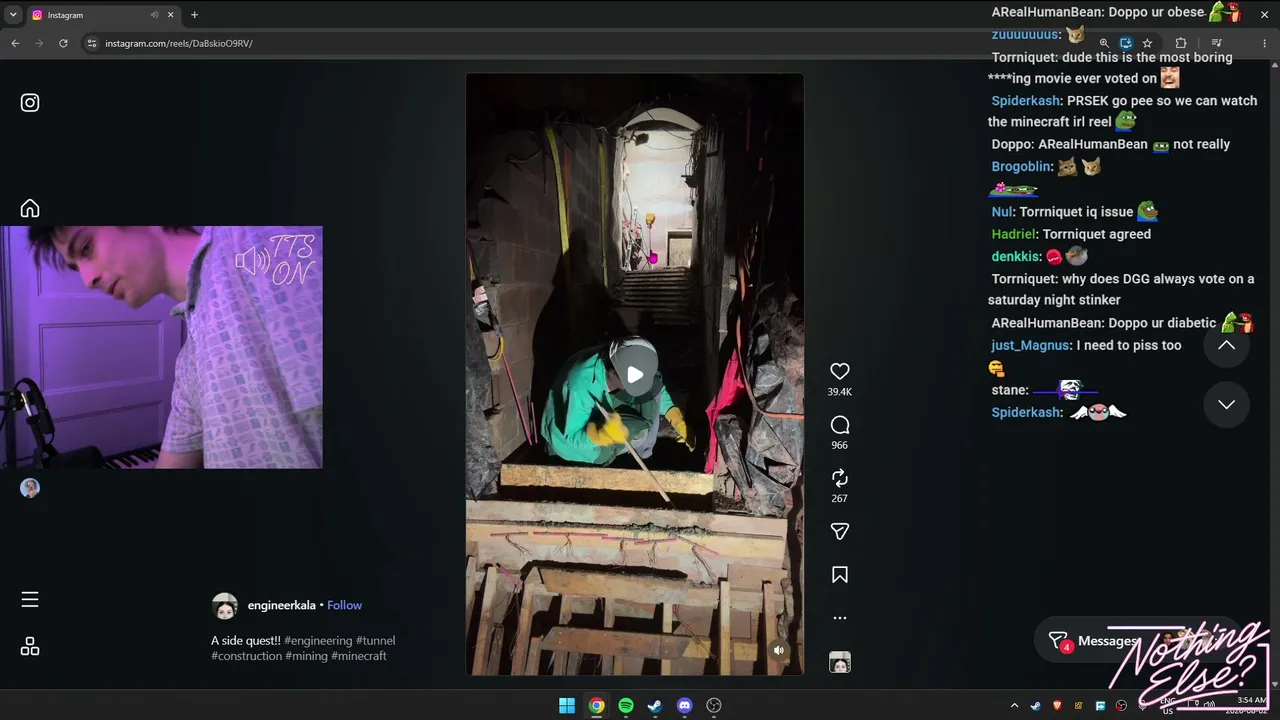This screenshot has width=1280, height=720.
Task: Open Spotify from the taskbar
Action: [x=626, y=706]
